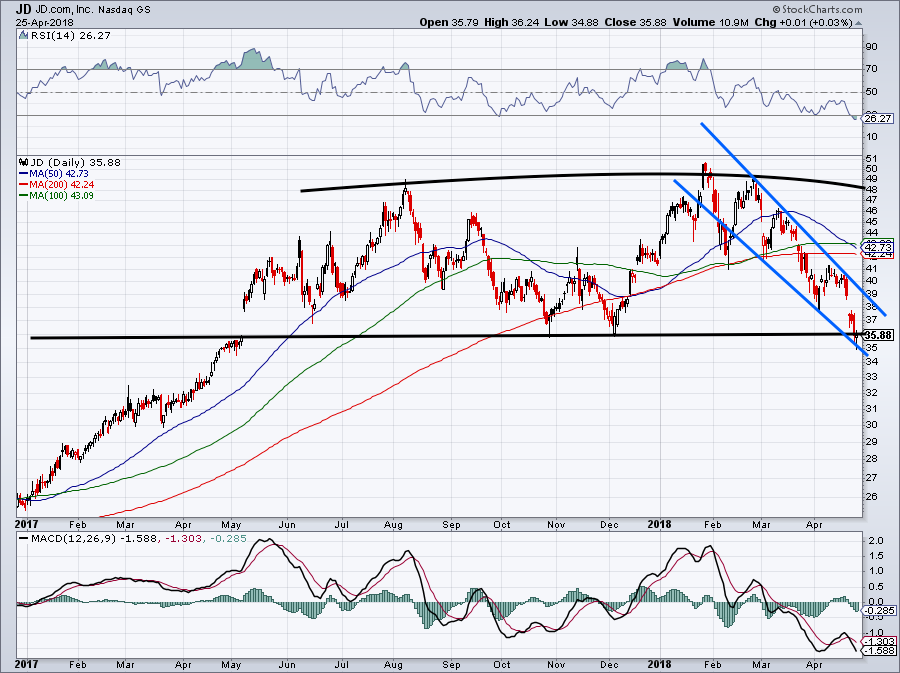
Task: Click the bold JD ticker symbol in header
Action: pos(24,9)
